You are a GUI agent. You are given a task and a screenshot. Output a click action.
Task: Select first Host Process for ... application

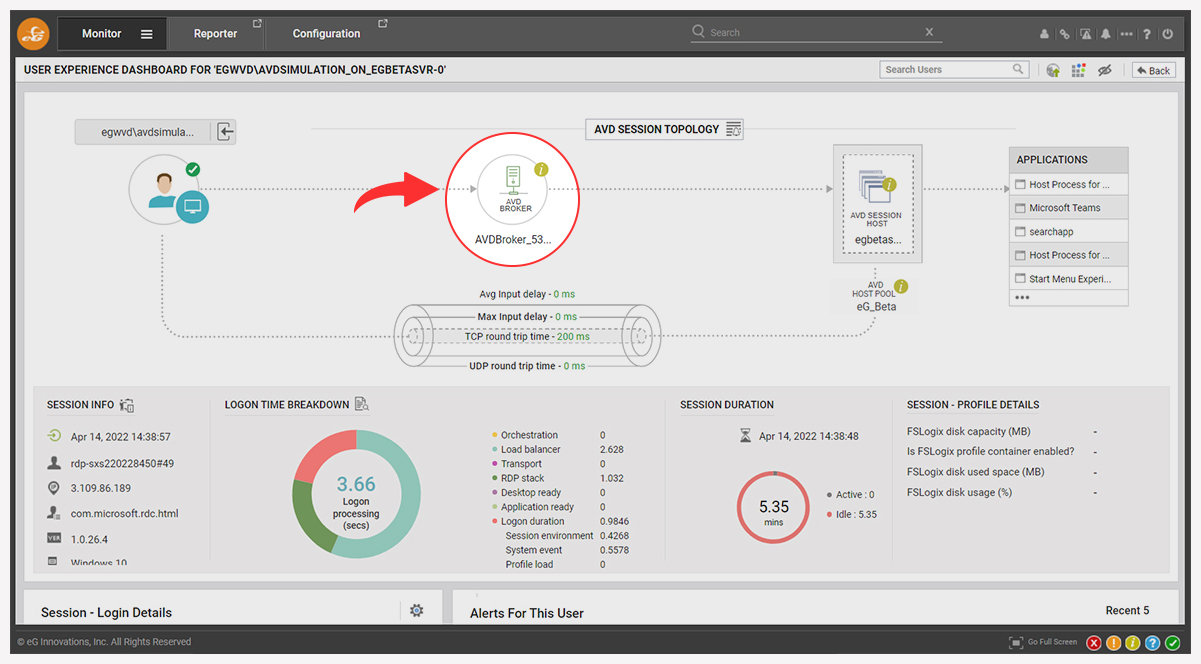click(1069, 184)
